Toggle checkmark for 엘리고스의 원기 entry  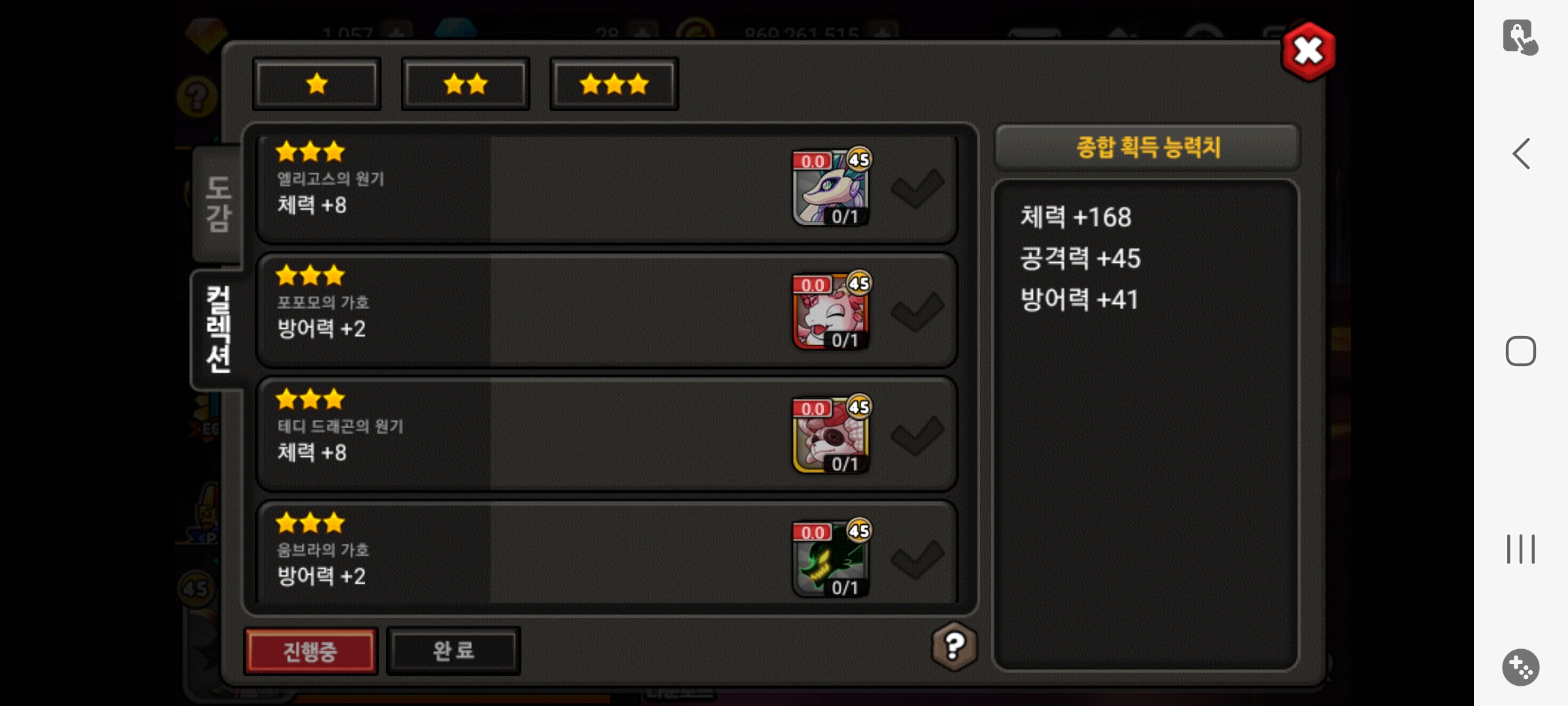coord(917,189)
